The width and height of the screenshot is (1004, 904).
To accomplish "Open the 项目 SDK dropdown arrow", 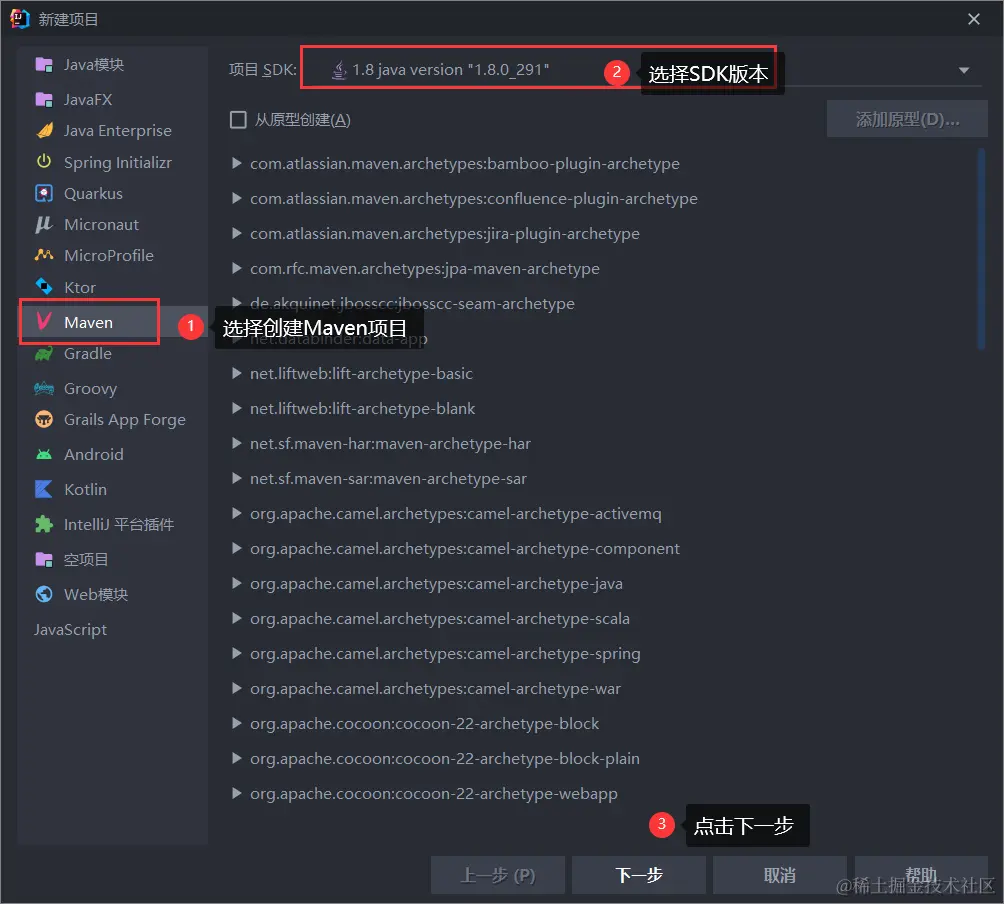I will (964, 70).
